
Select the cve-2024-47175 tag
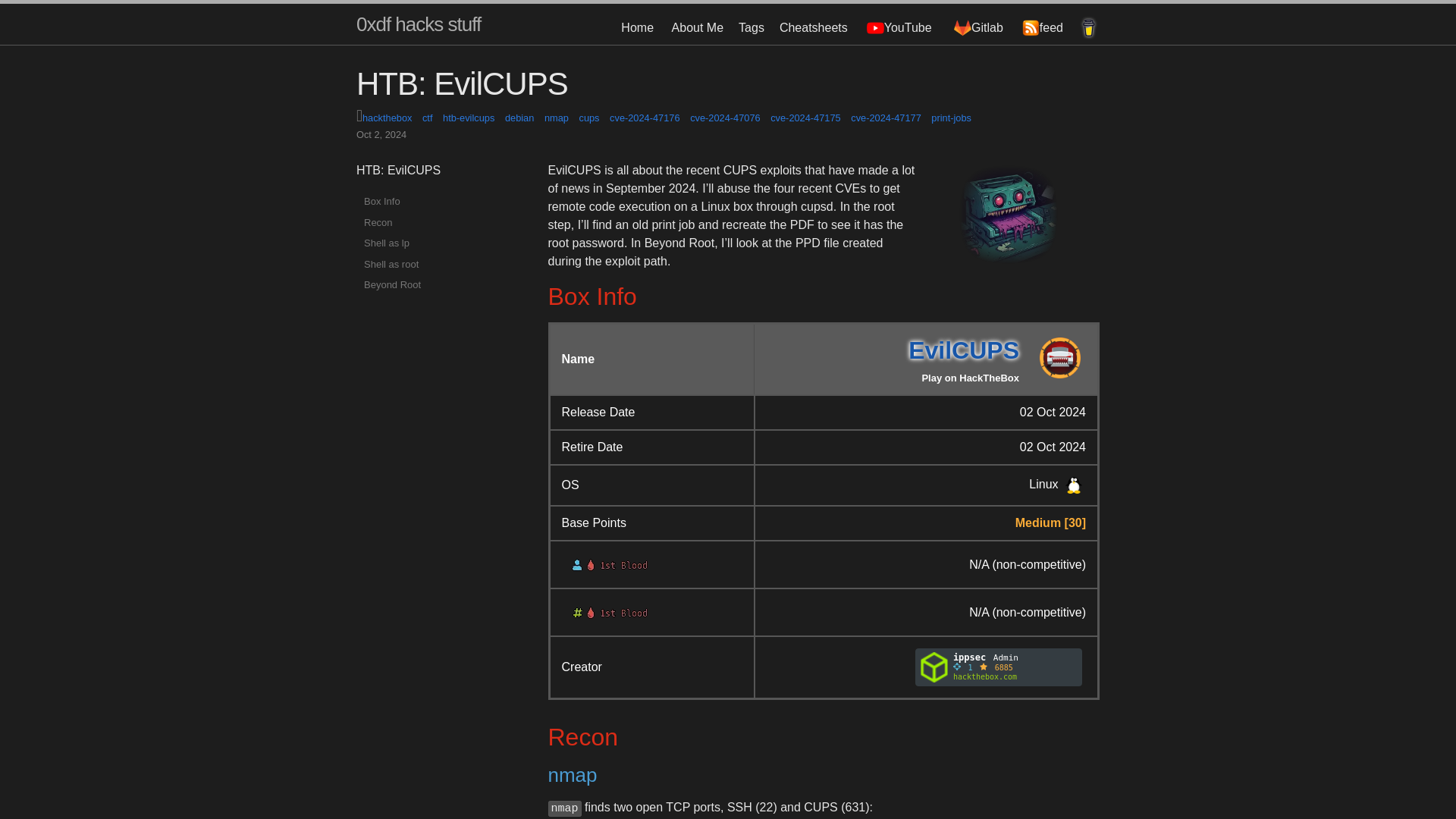pos(805,118)
